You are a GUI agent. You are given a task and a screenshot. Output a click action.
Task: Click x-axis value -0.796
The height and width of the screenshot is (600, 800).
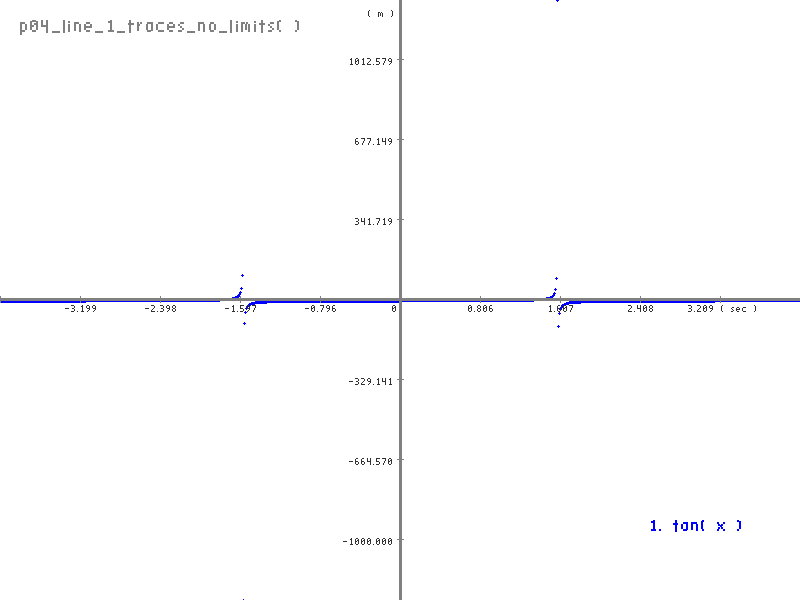pos(320,309)
